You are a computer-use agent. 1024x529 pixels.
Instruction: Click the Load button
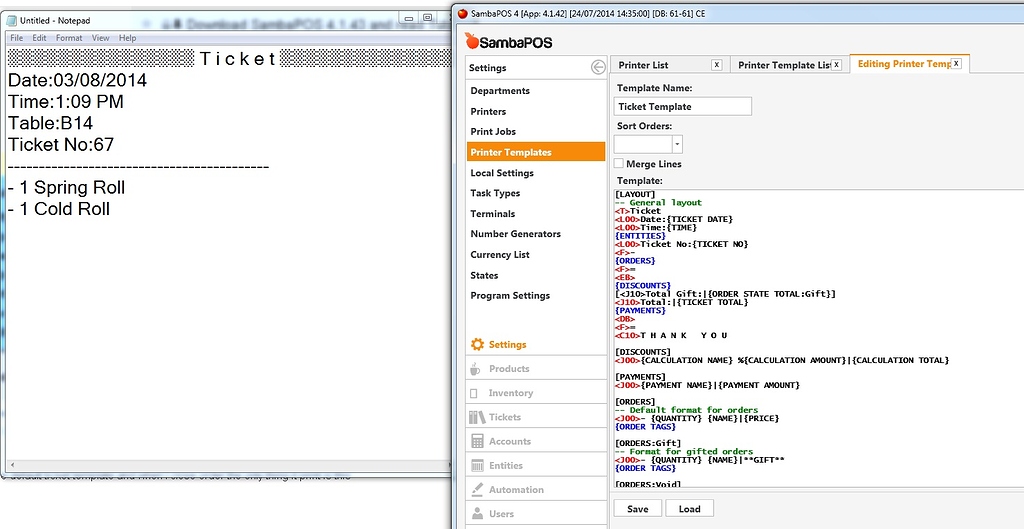[690, 509]
